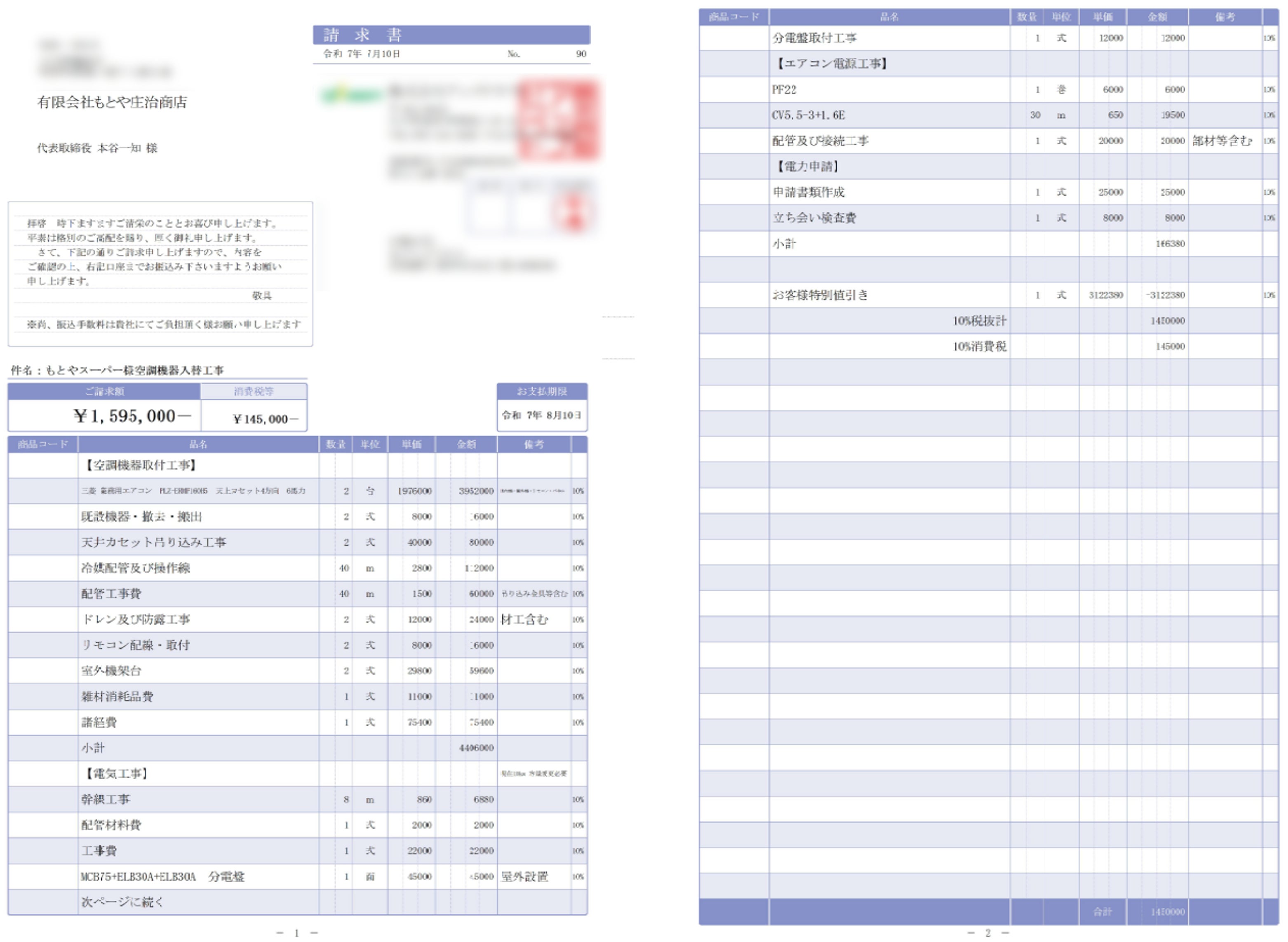
Task: Click the payment due date 令和7年8月10日
Action: click(541, 415)
